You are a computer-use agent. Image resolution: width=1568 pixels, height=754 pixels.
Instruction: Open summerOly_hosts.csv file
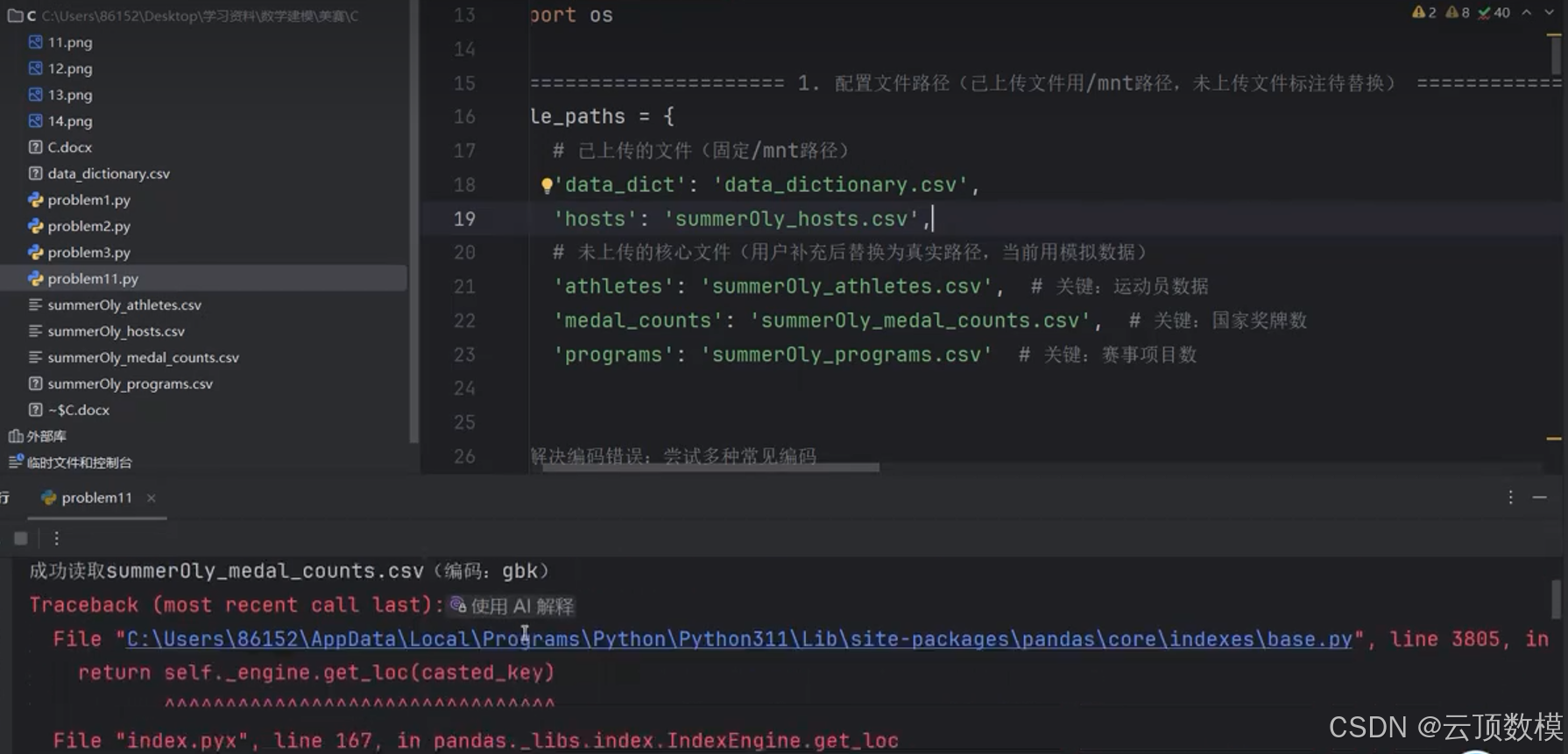(116, 331)
